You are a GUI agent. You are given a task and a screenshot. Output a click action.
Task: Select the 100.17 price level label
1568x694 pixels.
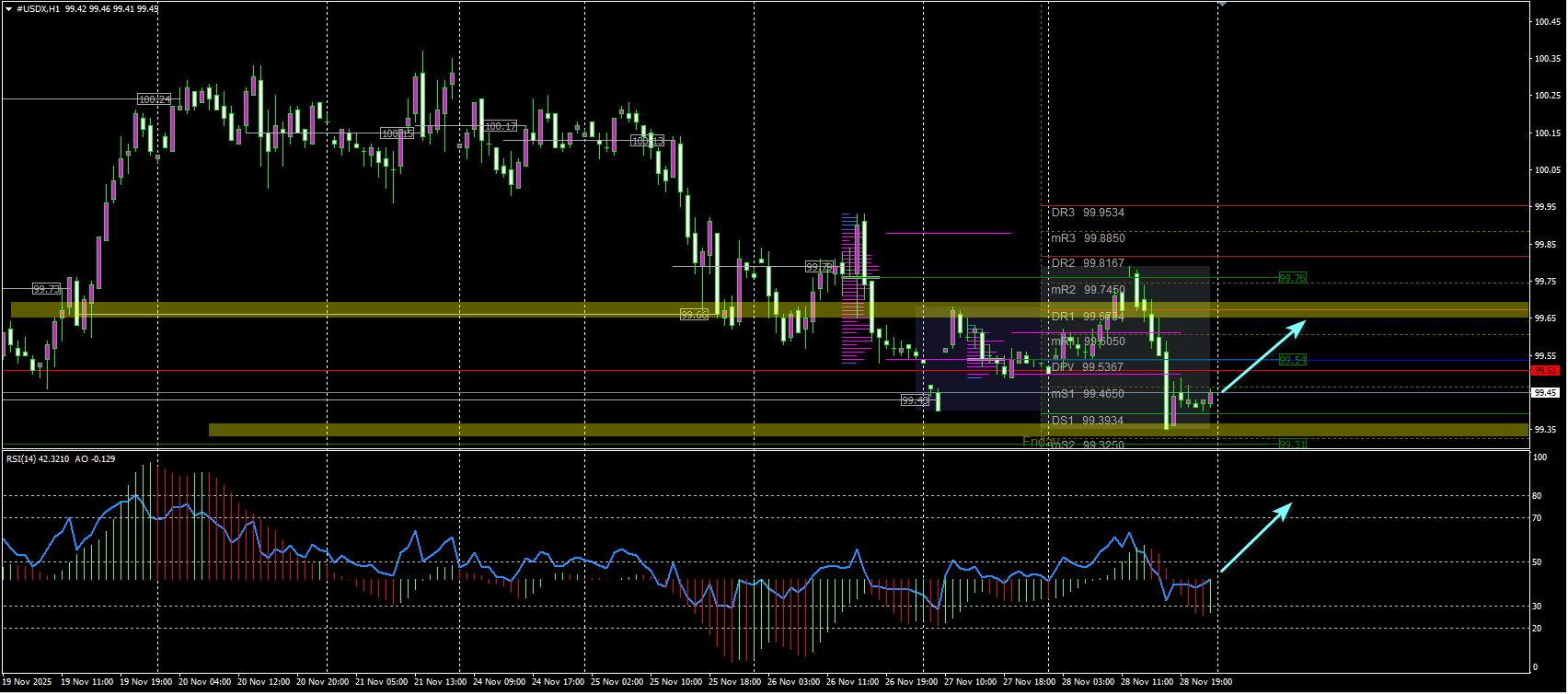tap(501, 127)
